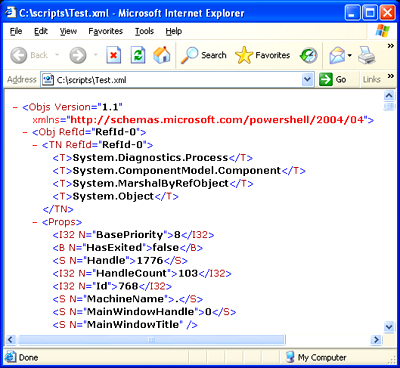Image resolution: width=400 pixels, height=368 pixels.
Task: Open the Back button history dropdown arrow
Action: coord(57,55)
